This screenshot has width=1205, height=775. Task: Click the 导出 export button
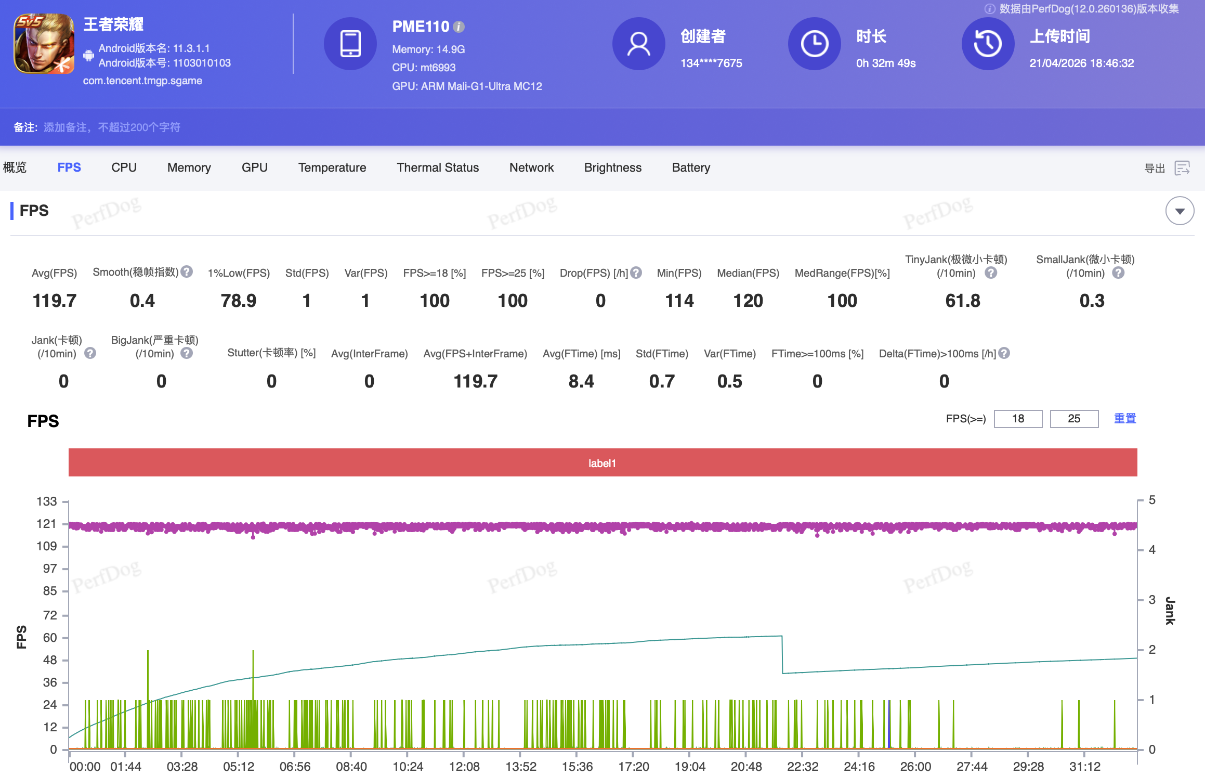pyautogui.click(x=1154, y=168)
